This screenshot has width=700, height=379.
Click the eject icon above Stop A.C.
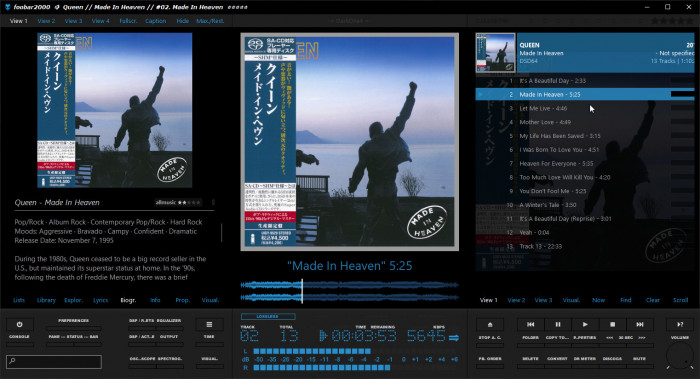tap(490, 325)
